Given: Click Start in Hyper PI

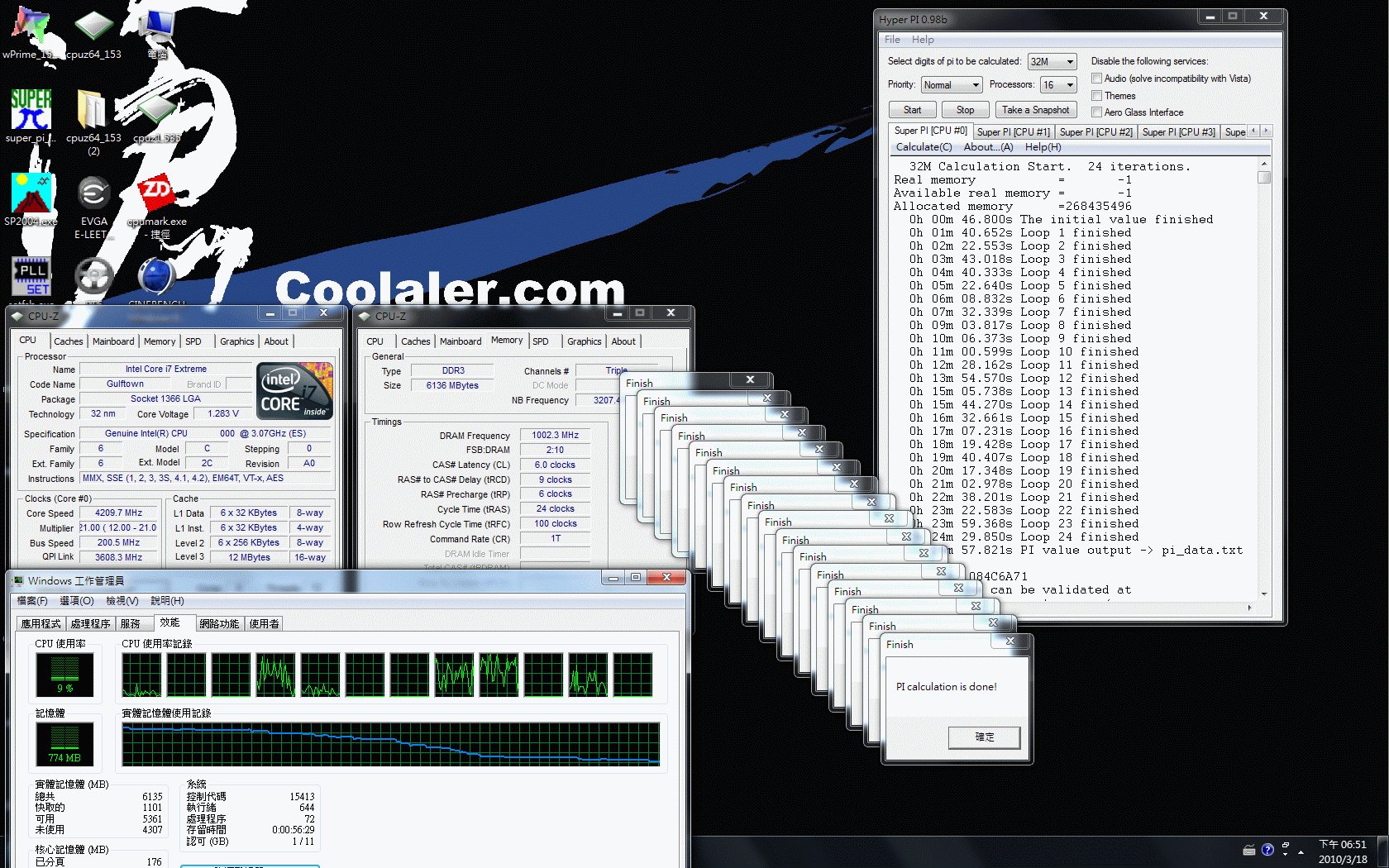Looking at the screenshot, I should click(912, 110).
